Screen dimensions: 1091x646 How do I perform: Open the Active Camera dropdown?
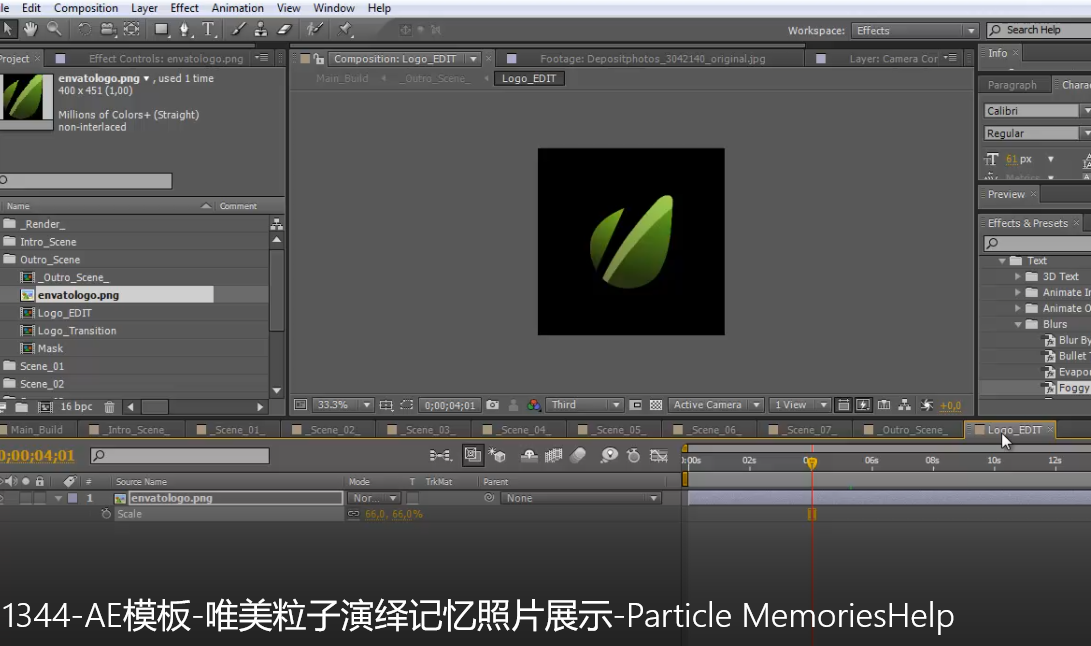click(715, 405)
